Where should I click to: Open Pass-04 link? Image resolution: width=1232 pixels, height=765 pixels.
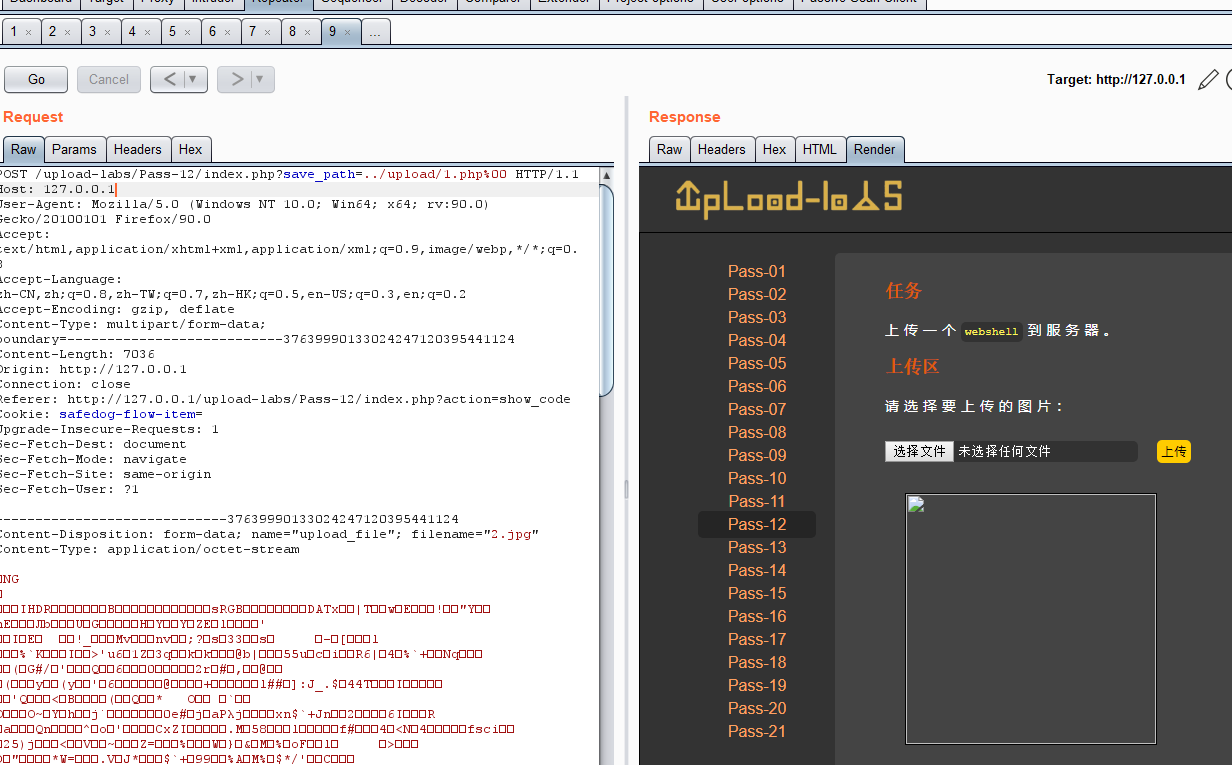tap(757, 340)
